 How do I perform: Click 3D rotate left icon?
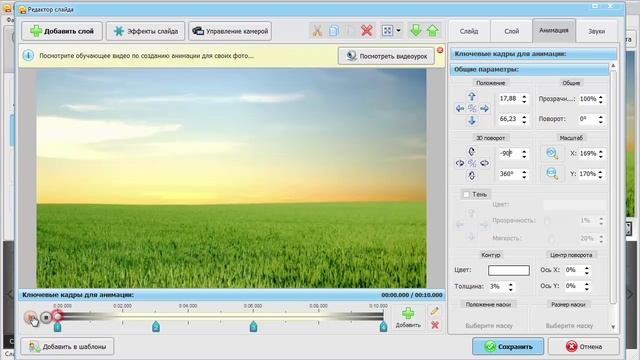coord(460,164)
